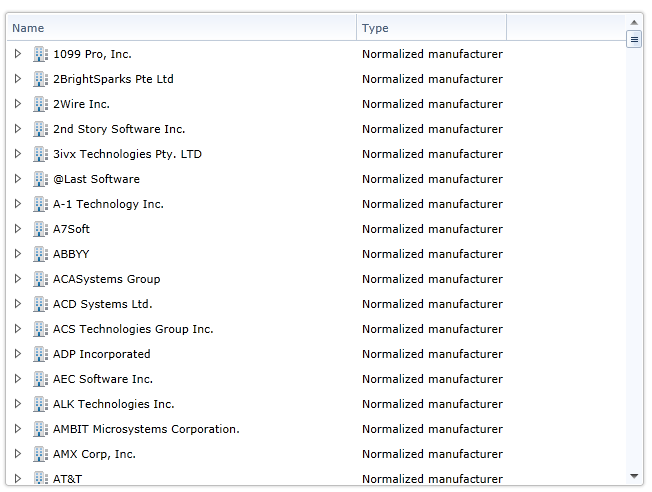Screen dimensions: 652x492
Task: Click the vertical scrollbar thumb
Action: pos(634,40)
